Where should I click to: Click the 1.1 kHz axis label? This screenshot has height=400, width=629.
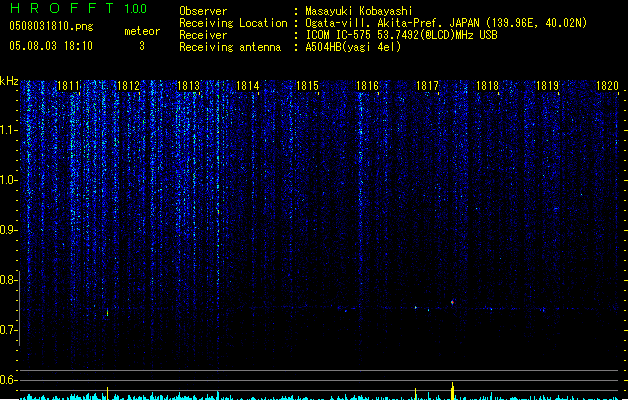tap(9, 130)
